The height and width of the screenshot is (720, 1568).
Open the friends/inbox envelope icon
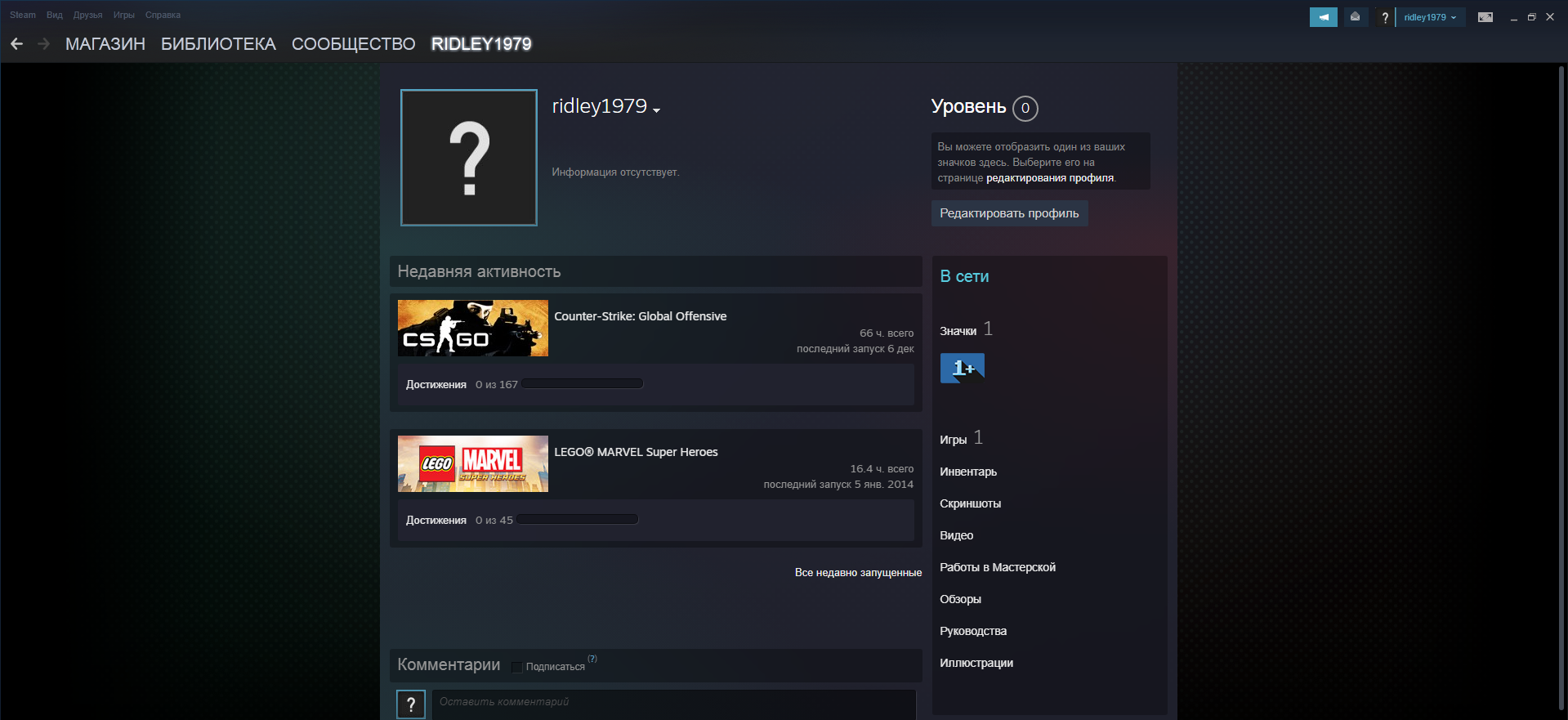(x=1355, y=17)
